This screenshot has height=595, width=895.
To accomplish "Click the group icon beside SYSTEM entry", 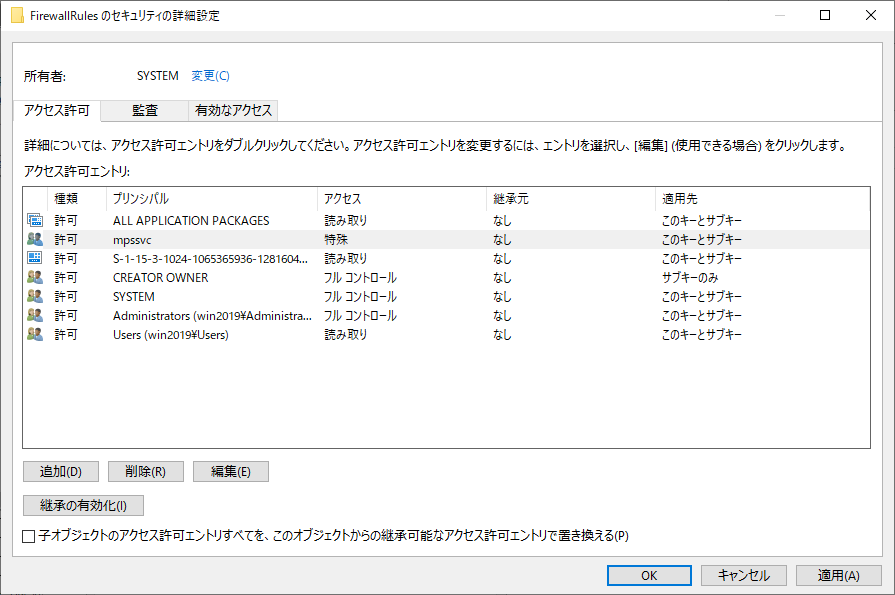I will pos(35,296).
